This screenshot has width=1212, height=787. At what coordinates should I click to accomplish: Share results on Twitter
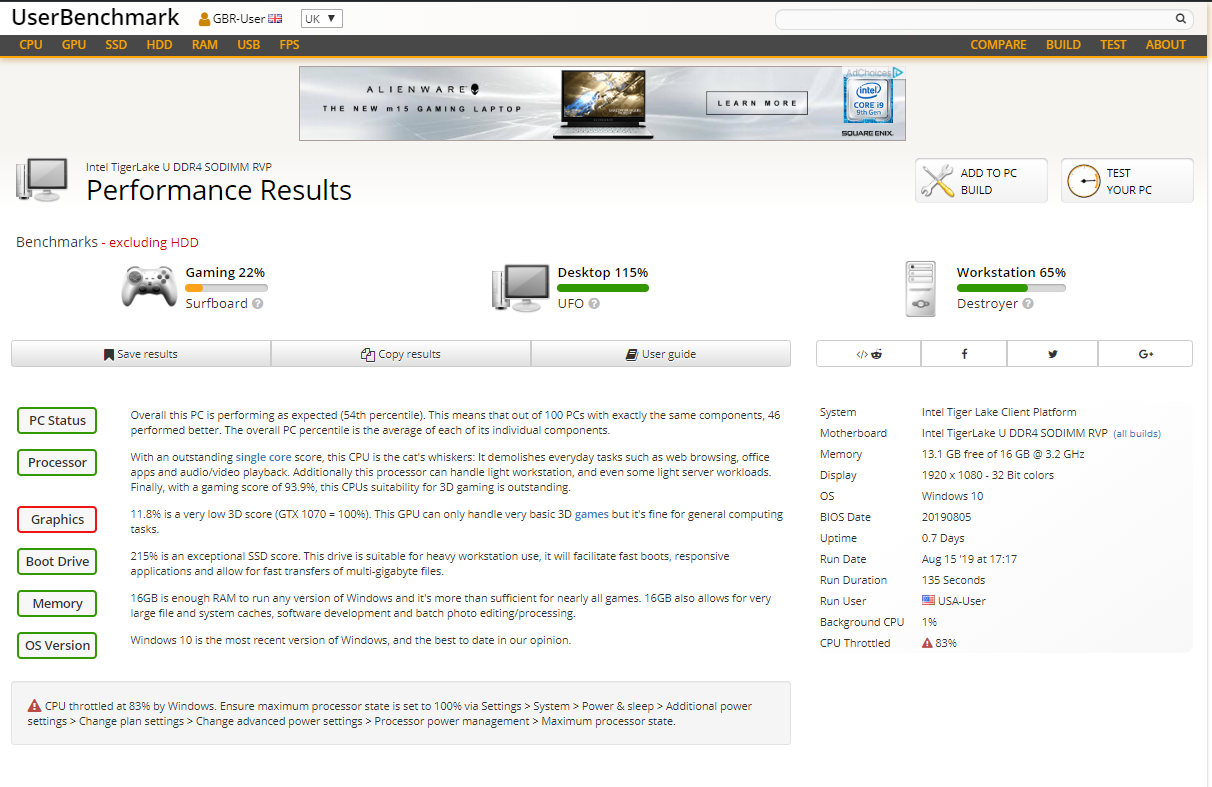coord(1053,354)
